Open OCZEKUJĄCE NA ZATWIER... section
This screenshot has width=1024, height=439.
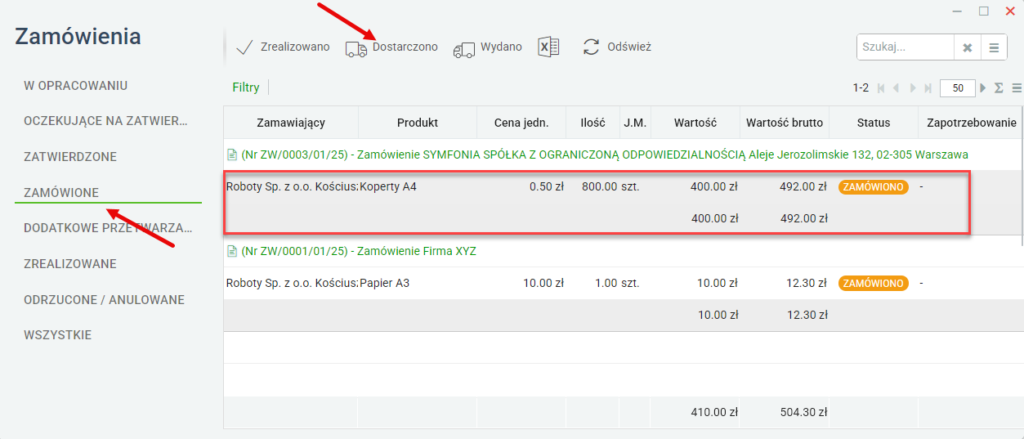(x=106, y=121)
